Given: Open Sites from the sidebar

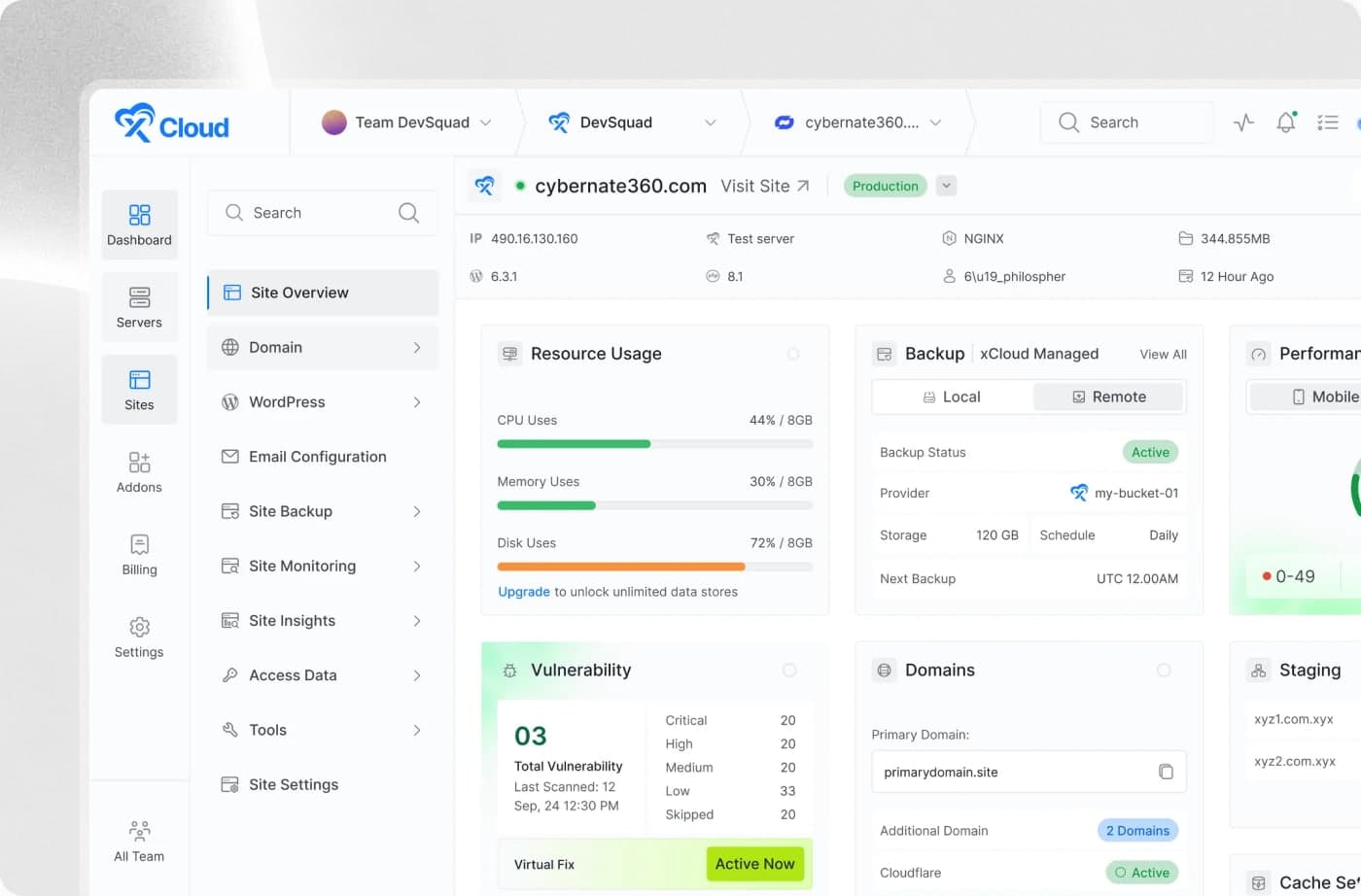Looking at the screenshot, I should (x=139, y=390).
